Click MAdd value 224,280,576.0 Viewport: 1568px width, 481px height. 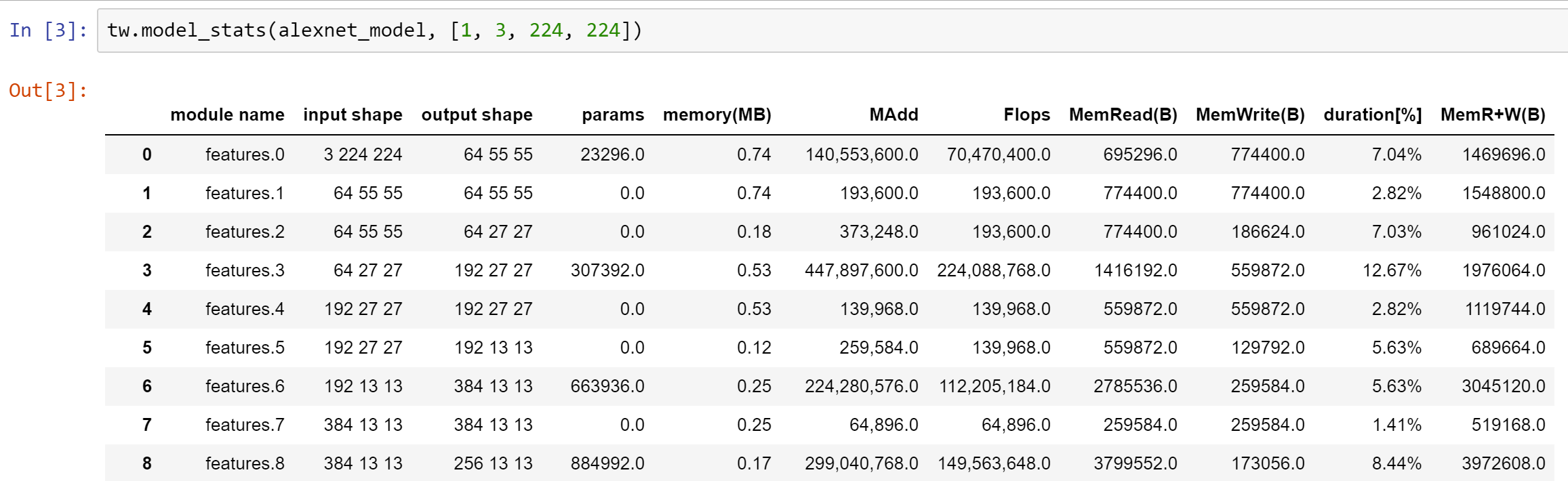[862, 386]
